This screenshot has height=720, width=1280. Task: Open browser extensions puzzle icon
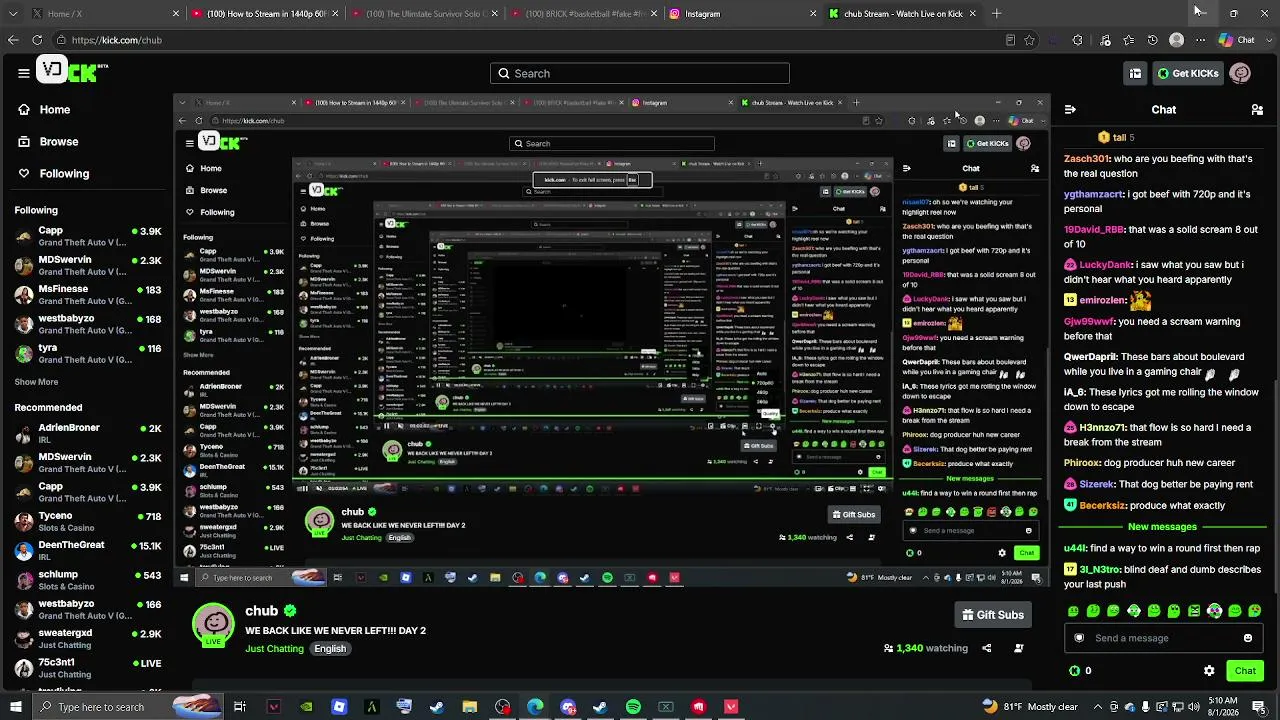tap(1077, 40)
